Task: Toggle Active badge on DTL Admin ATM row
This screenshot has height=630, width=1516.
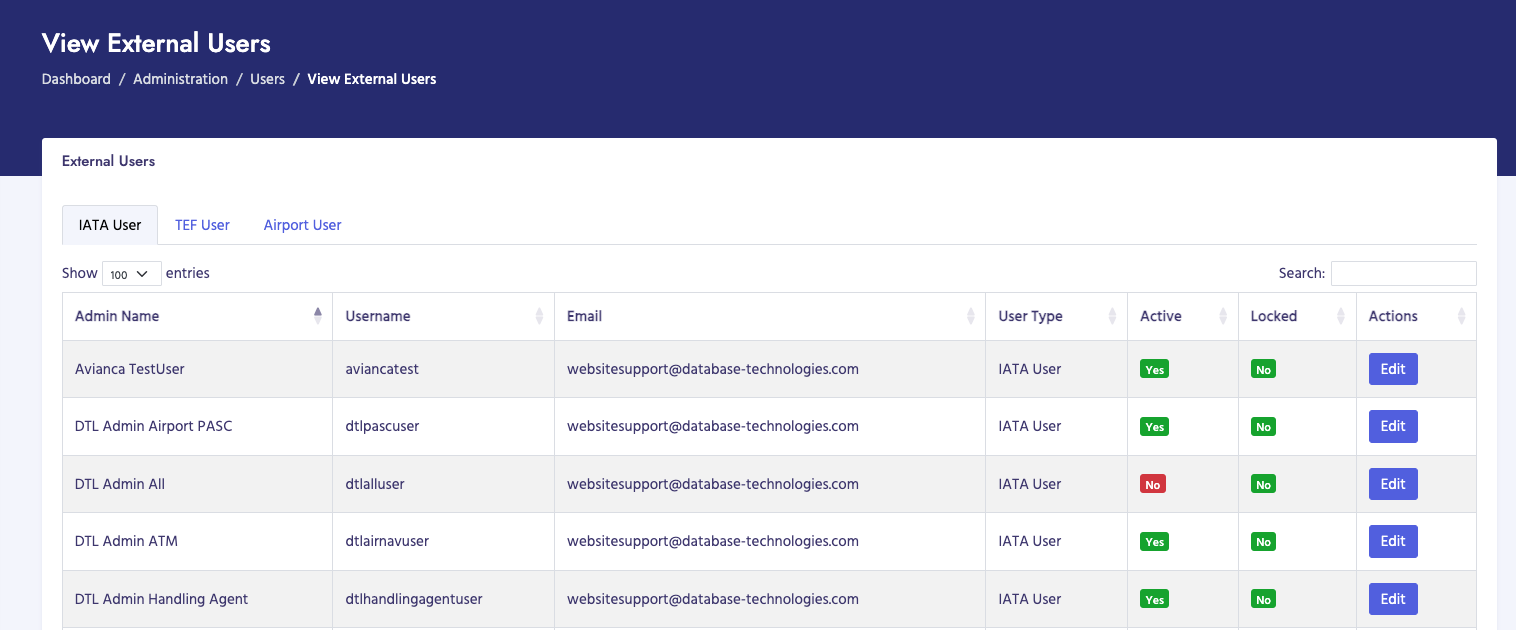Action: click(1154, 541)
